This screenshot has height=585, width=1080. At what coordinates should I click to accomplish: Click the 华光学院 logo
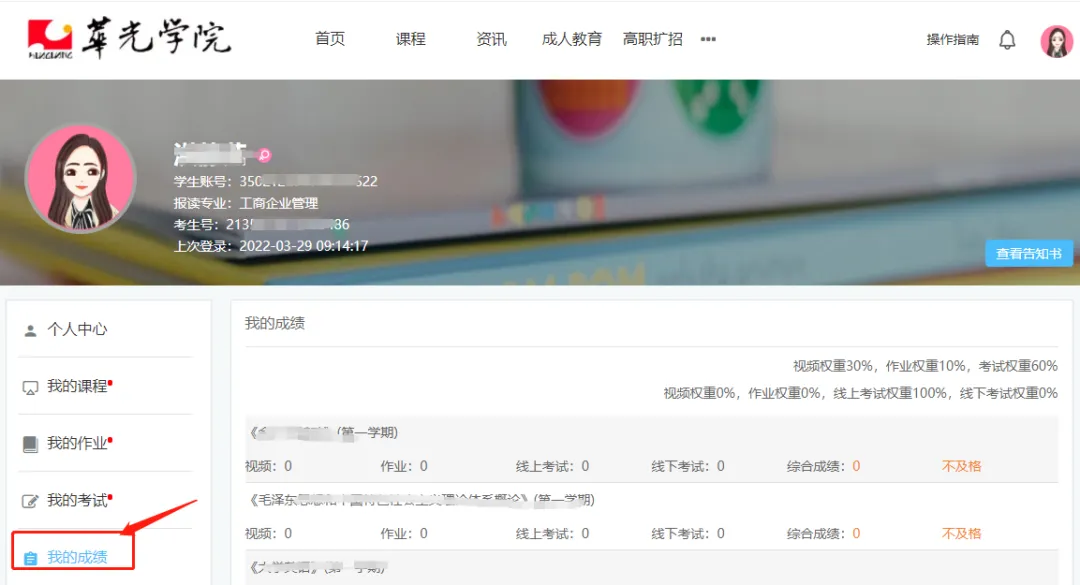(x=128, y=39)
